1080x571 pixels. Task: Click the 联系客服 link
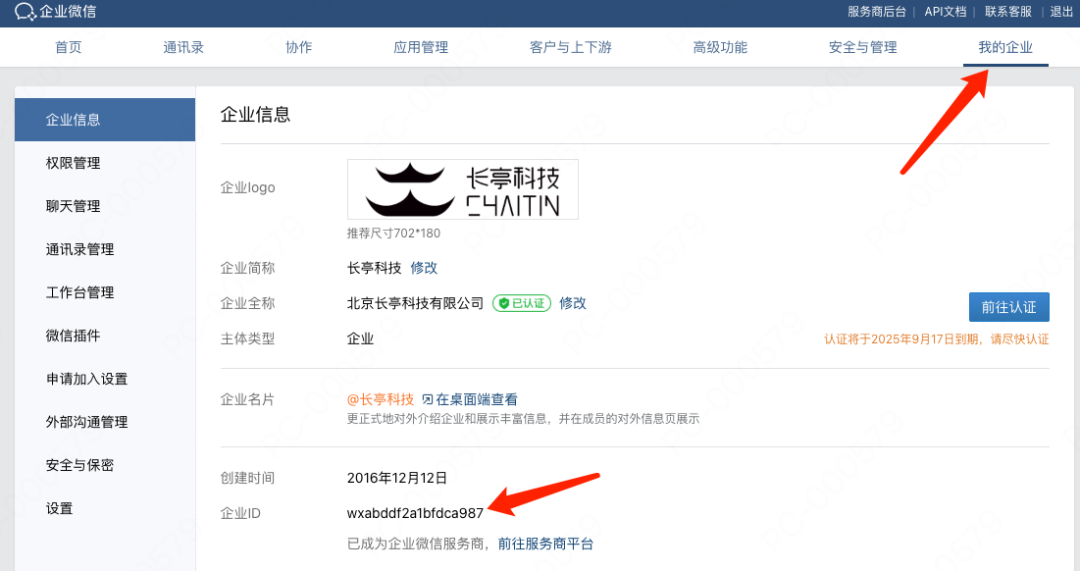point(1008,12)
